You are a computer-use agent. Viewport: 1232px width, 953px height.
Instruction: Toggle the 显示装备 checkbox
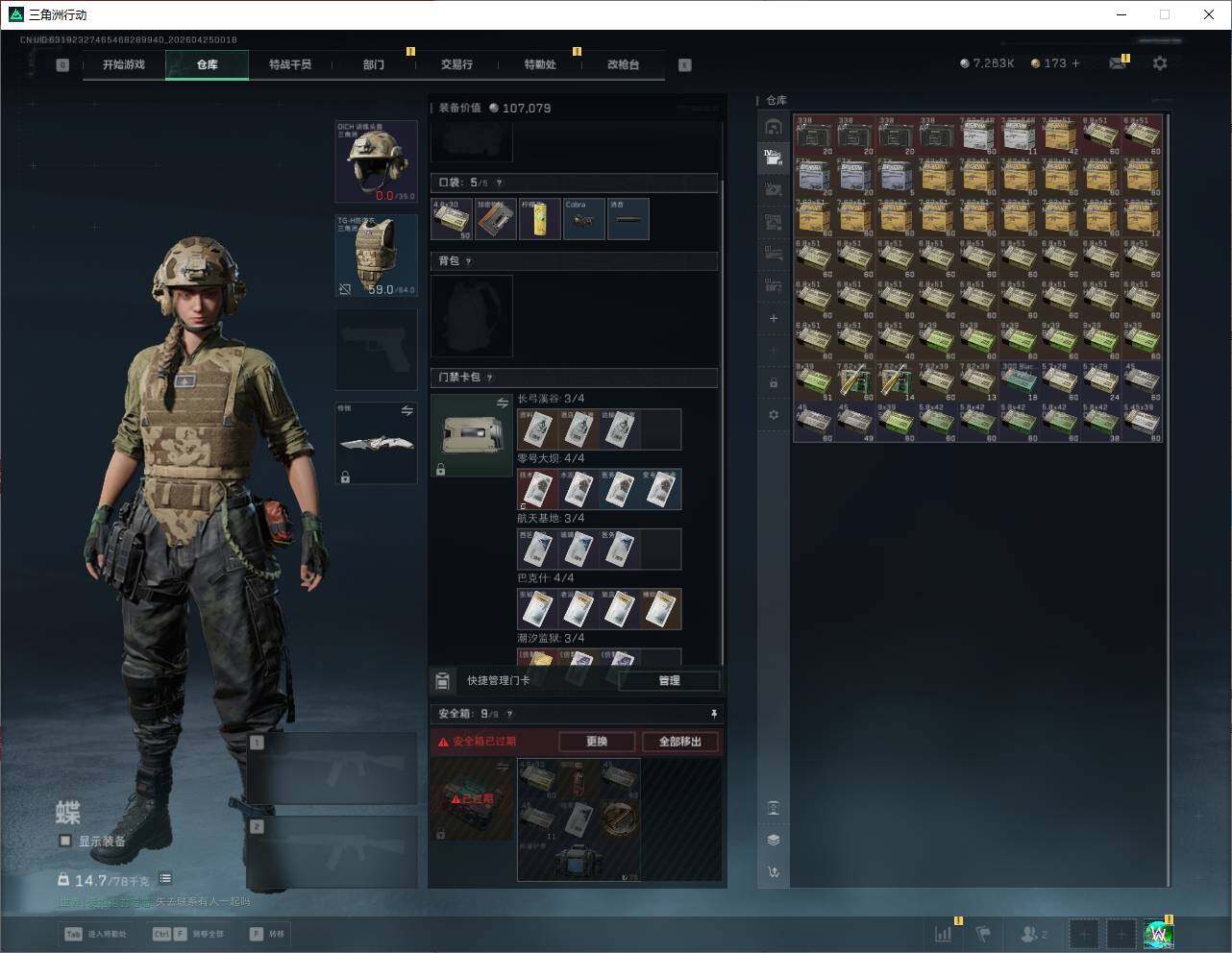[65, 841]
